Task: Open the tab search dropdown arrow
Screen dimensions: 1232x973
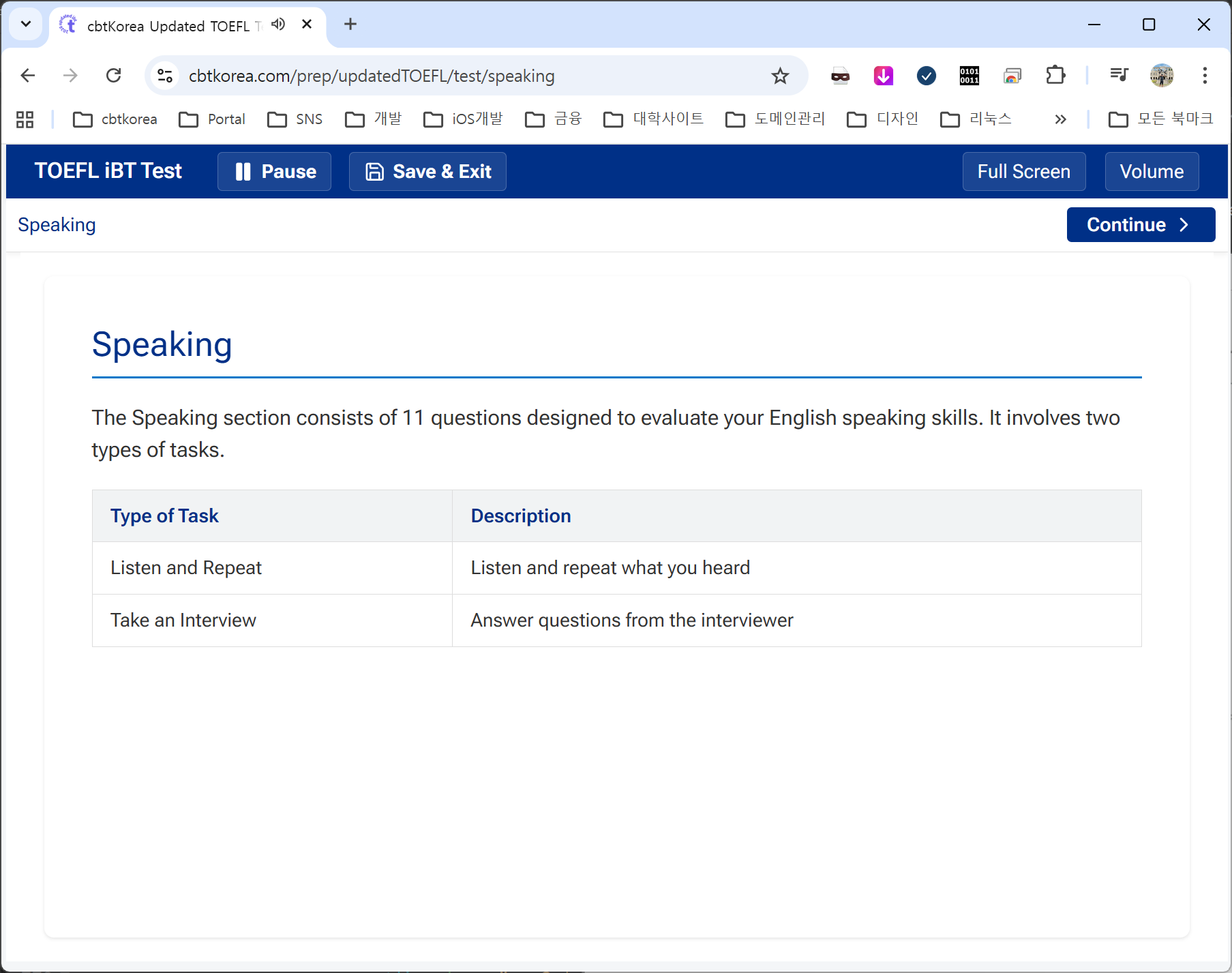Action: tap(26, 25)
